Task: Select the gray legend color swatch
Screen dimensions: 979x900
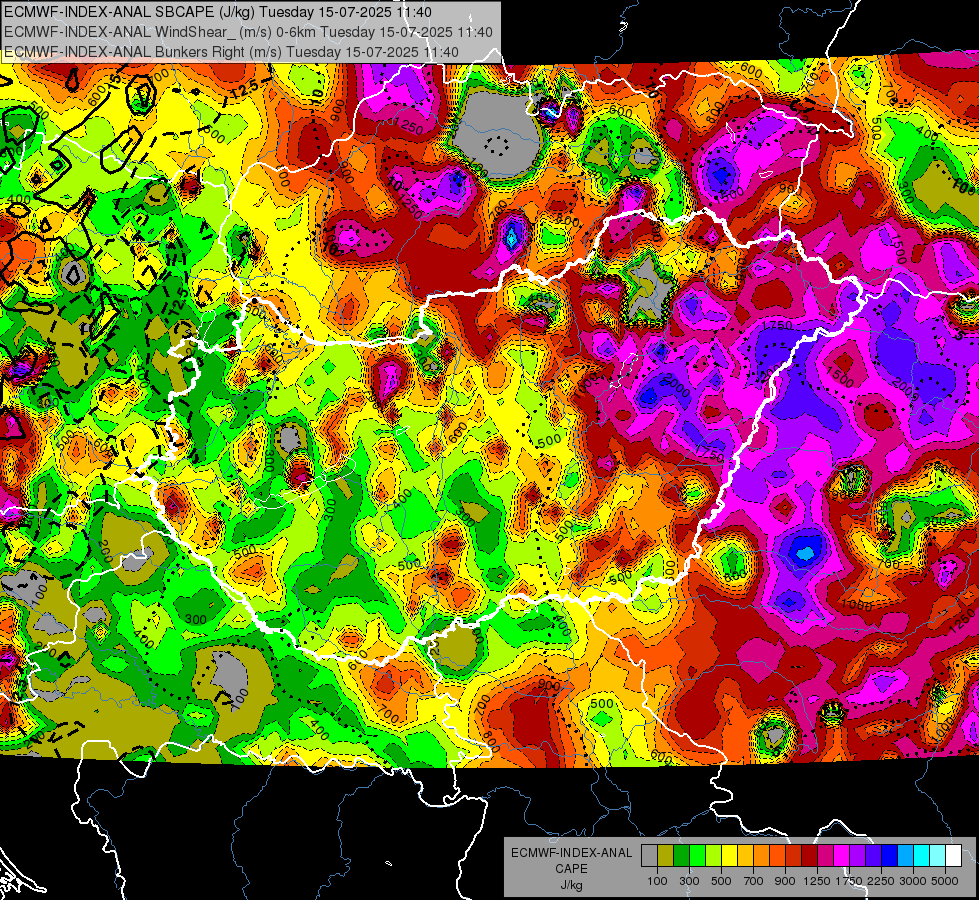Action: coord(649,855)
